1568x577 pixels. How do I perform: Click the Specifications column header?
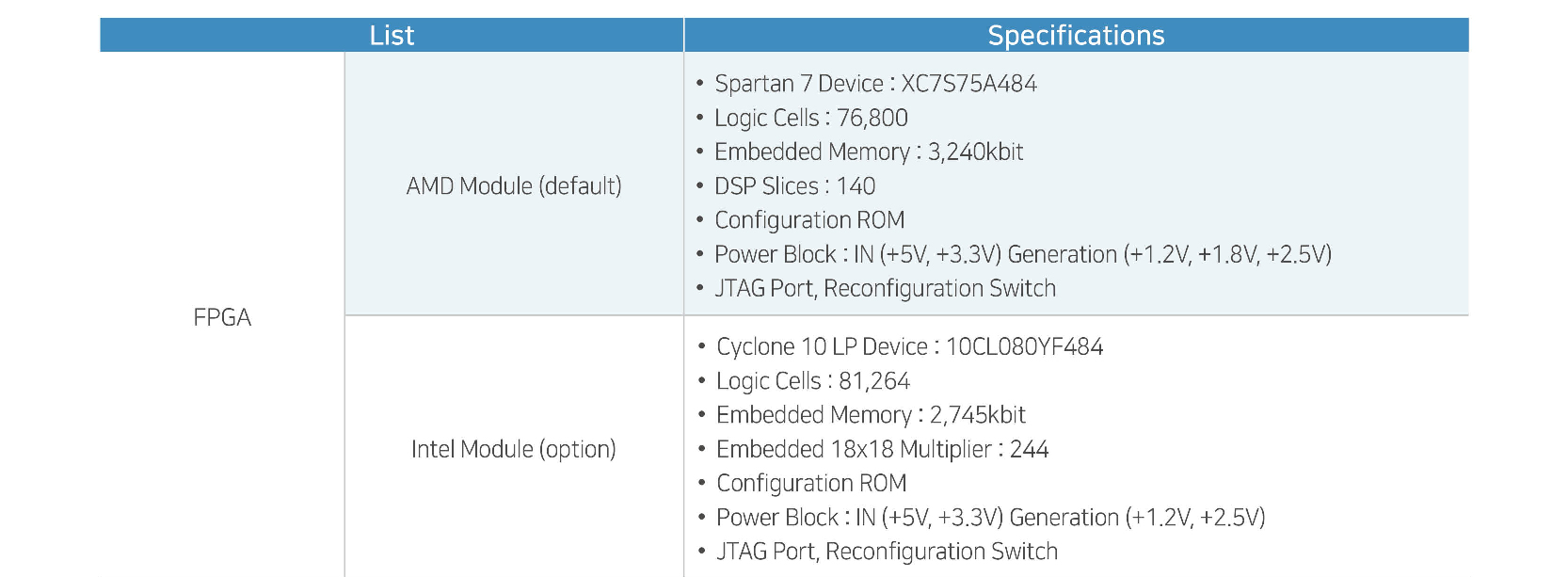pyautogui.click(x=1076, y=36)
